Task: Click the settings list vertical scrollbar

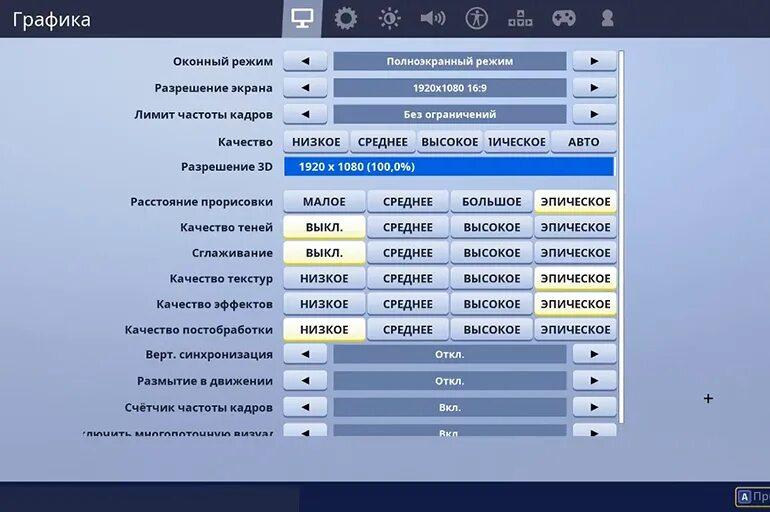Action: (621, 237)
